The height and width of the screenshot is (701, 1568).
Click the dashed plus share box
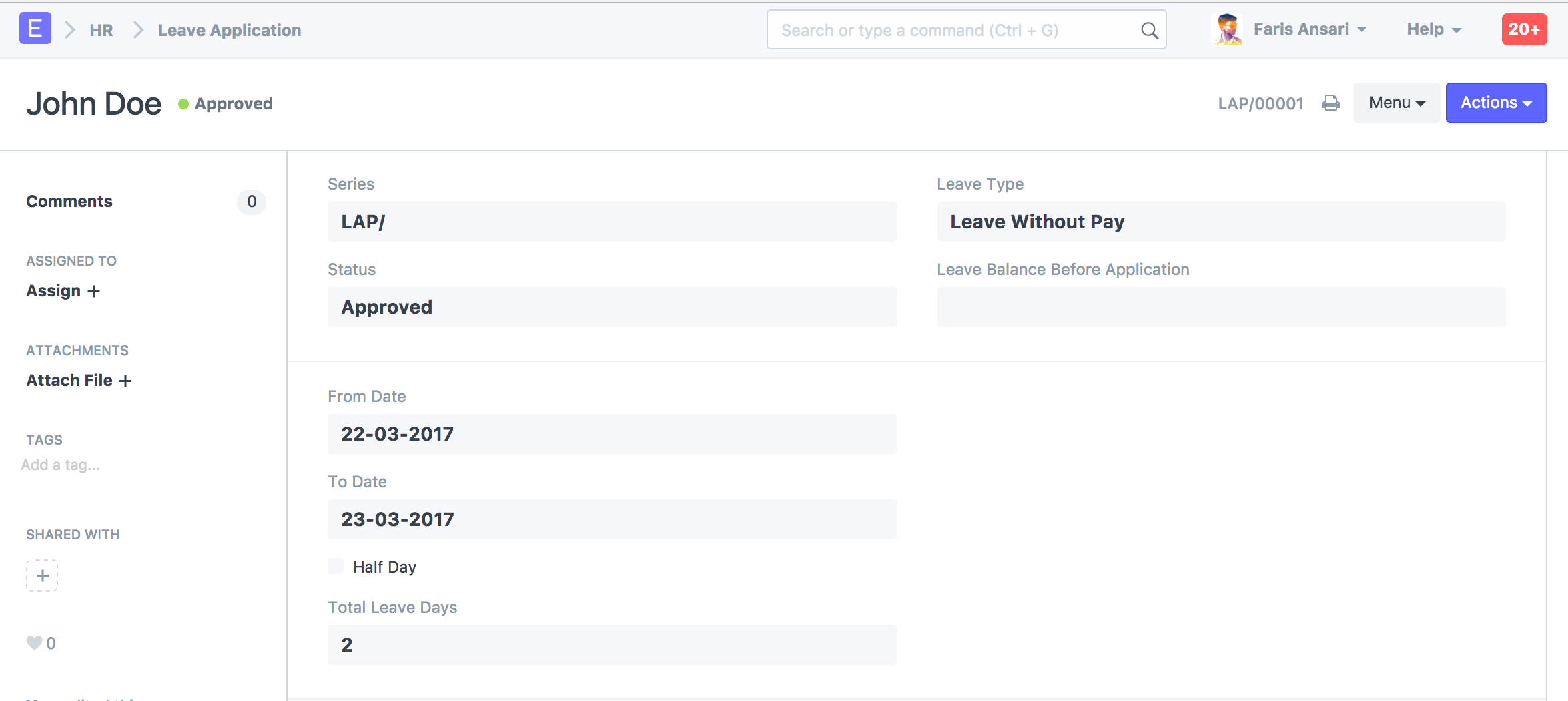42,575
